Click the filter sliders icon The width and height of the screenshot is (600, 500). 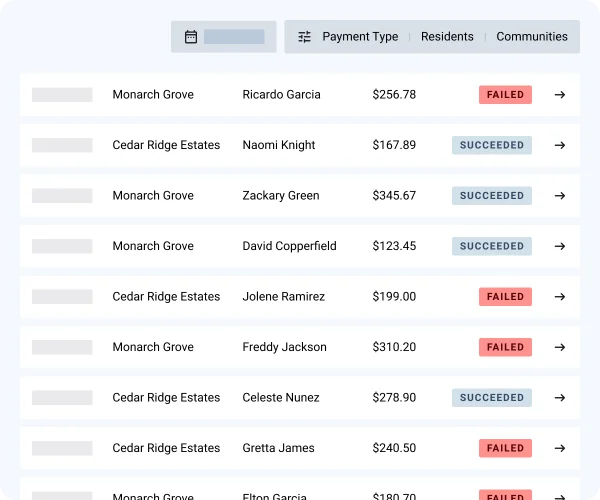tap(305, 37)
